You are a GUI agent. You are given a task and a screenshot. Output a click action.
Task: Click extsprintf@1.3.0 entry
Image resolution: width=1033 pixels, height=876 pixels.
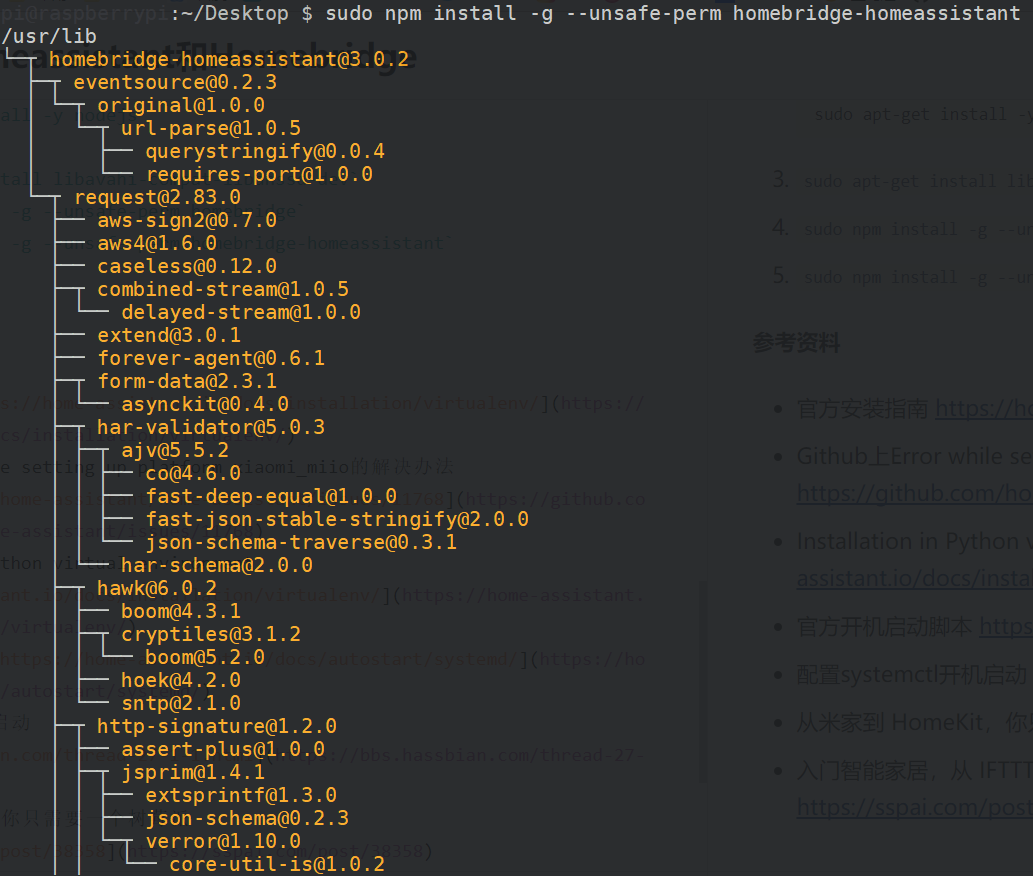click(x=241, y=795)
